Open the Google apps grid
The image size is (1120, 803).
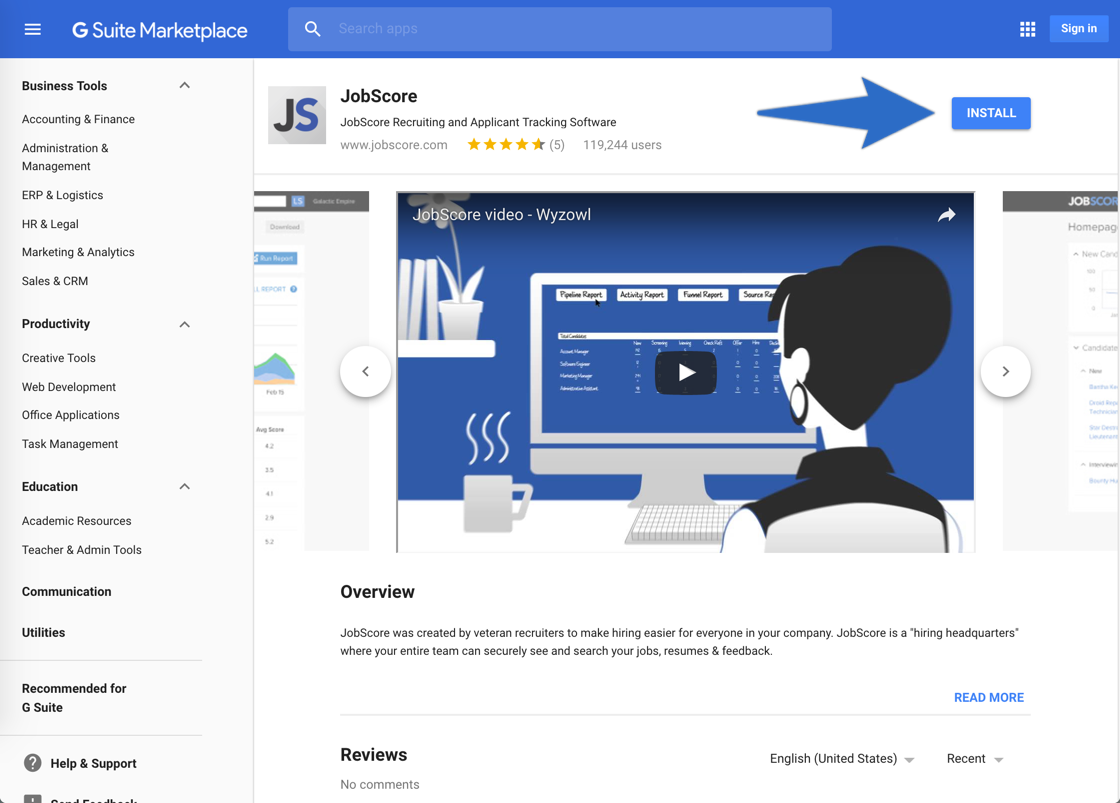click(x=1027, y=29)
